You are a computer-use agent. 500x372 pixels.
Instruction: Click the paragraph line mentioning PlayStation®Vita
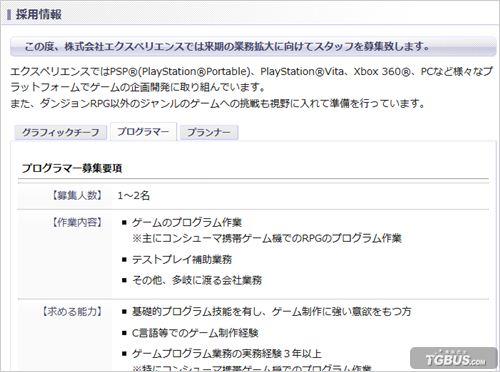click(251, 71)
